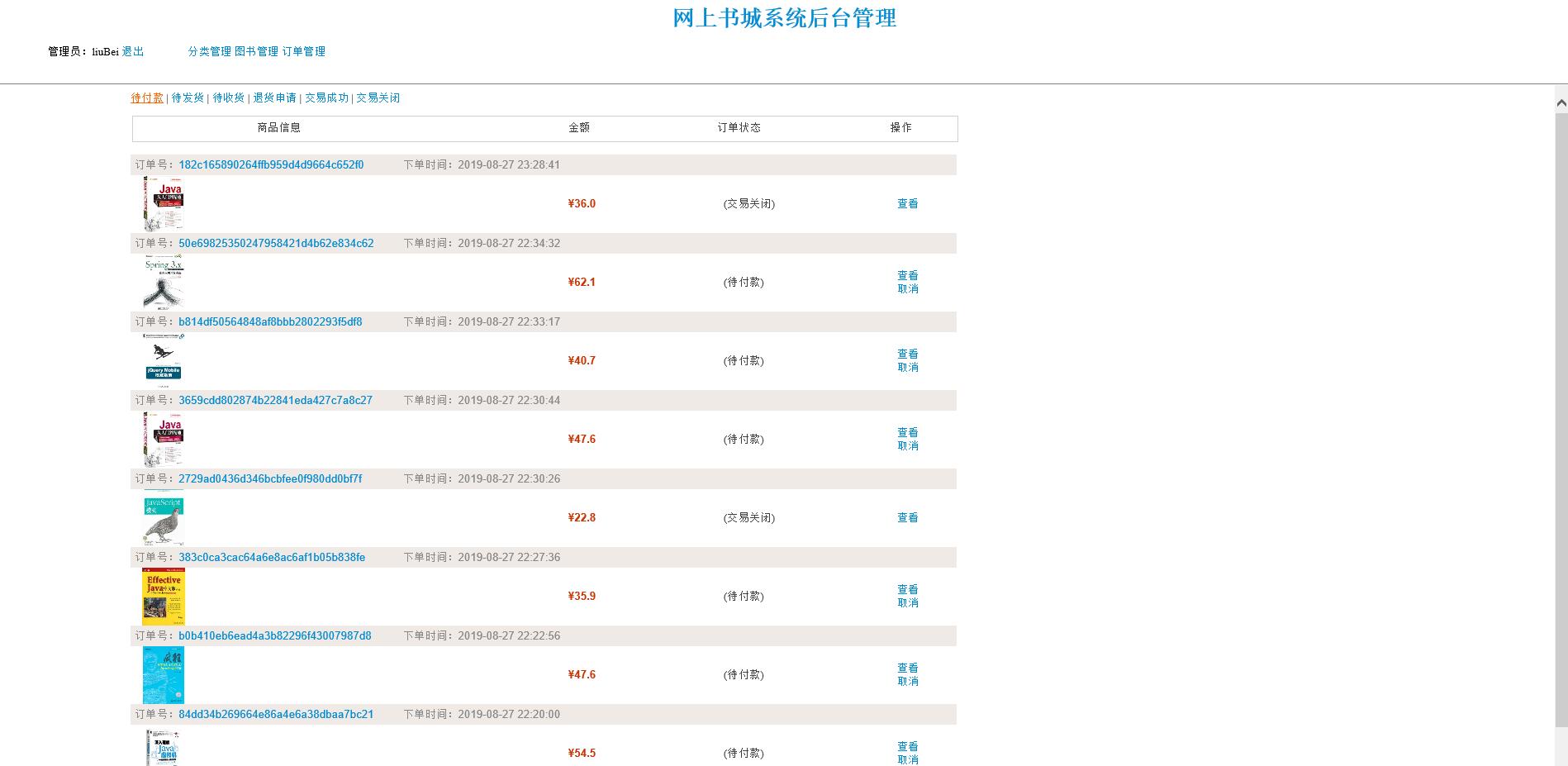Open order number 2729ad0436d346bcbfee0f980dd0bf7f
The height and width of the screenshot is (766, 1568).
(270, 478)
